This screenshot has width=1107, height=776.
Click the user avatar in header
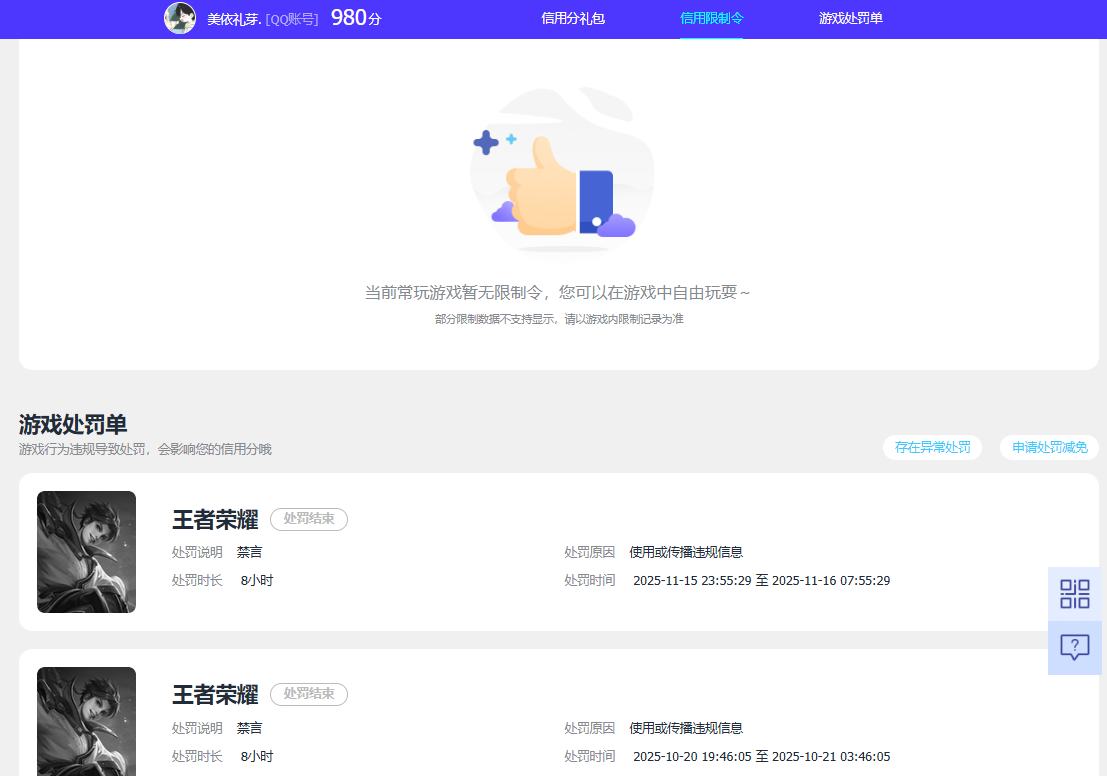point(180,18)
